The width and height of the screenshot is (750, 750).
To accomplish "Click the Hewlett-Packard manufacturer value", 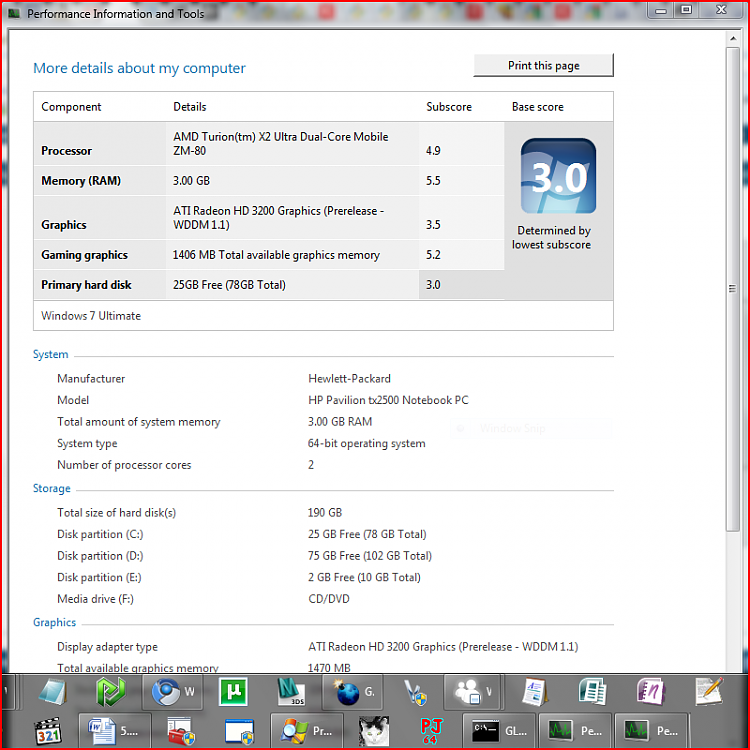I will click(x=349, y=379).
